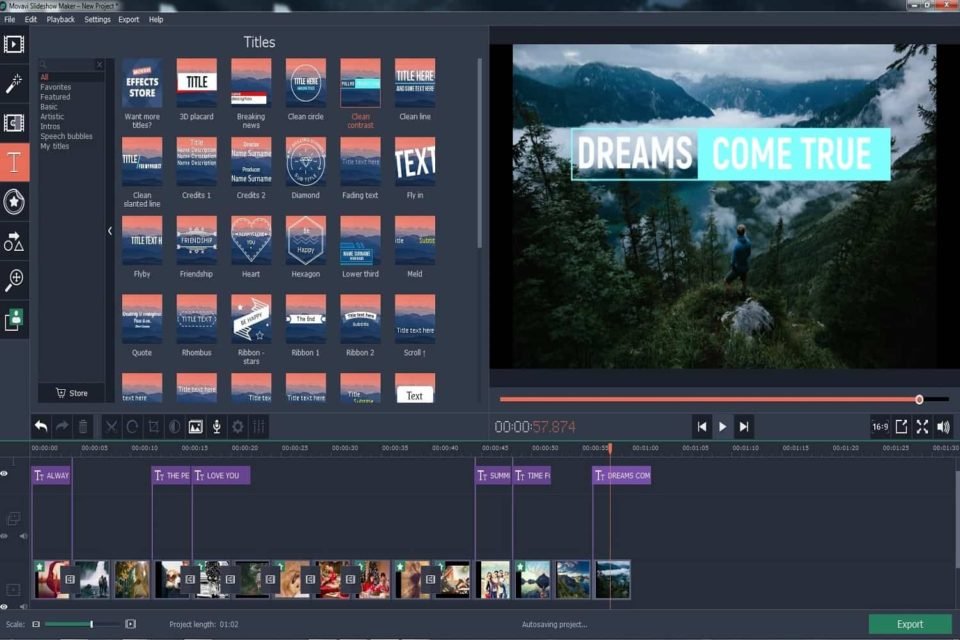The width and height of the screenshot is (960, 640).
Task: Select the Pan and Zoom tool
Action: pos(14,280)
